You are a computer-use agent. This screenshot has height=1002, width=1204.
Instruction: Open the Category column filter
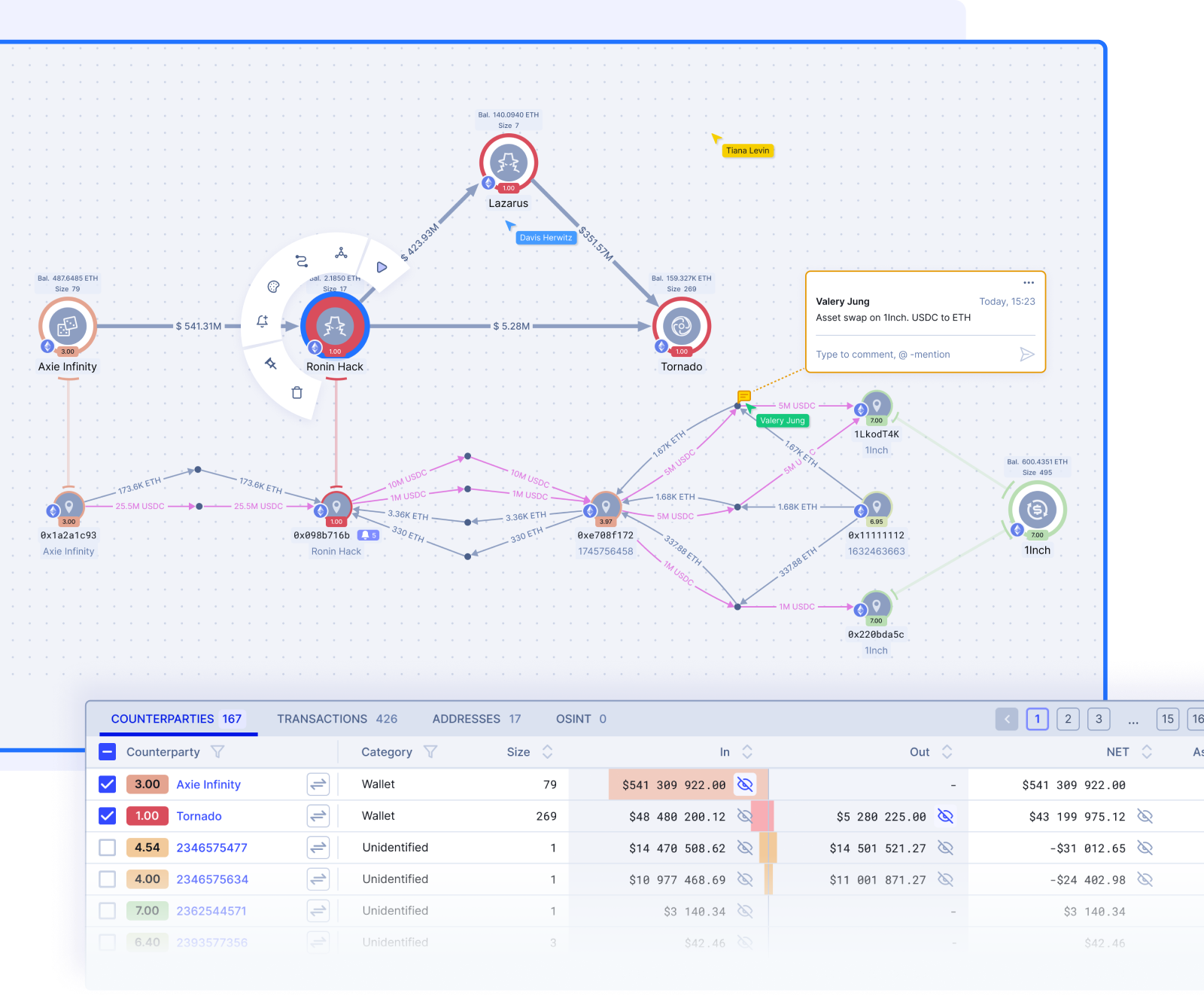[430, 751]
